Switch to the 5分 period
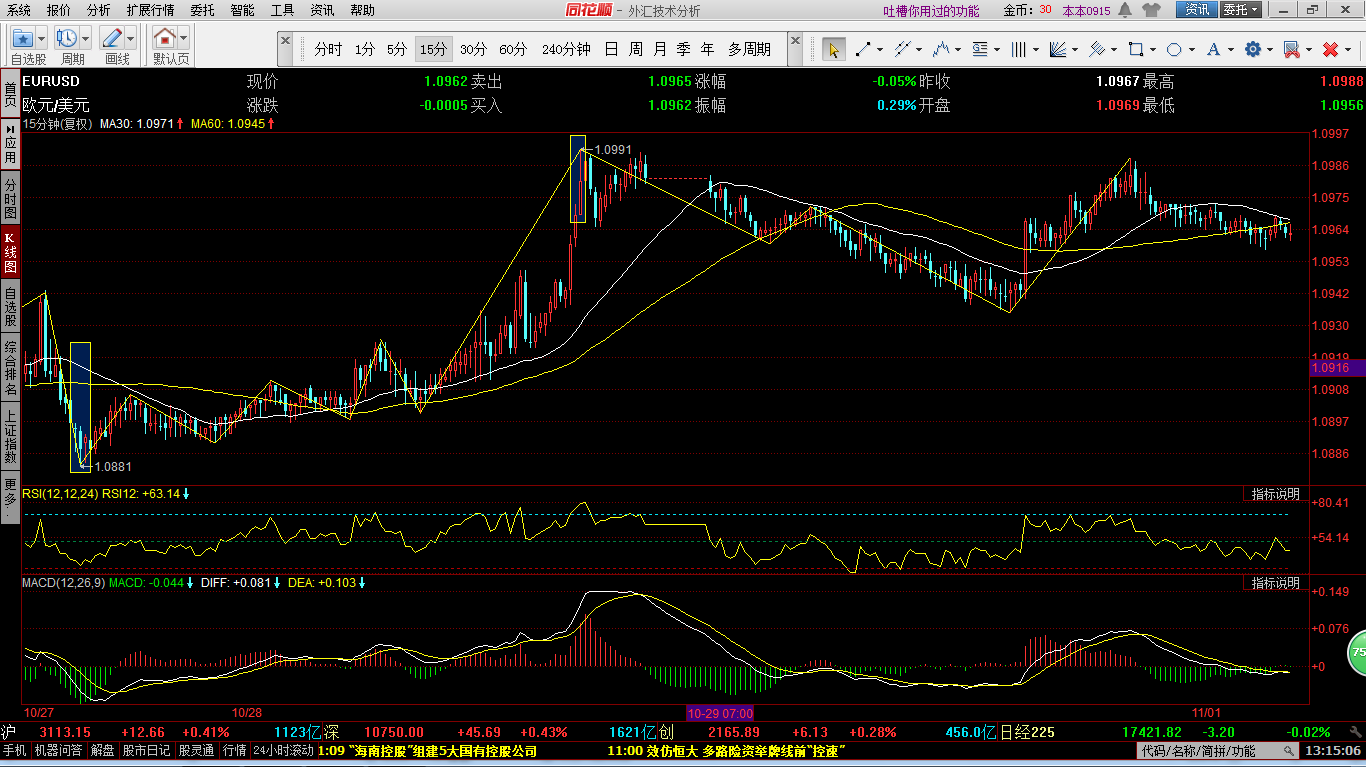1366x767 pixels. [x=397, y=49]
